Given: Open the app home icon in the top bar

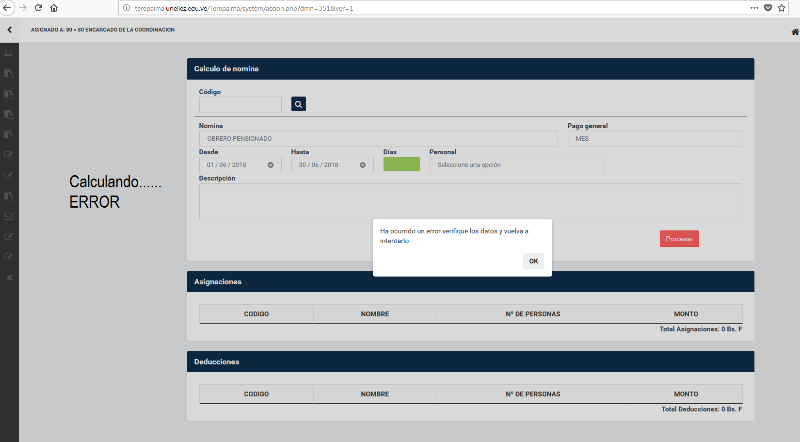Looking at the screenshot, I should (795, 32).
